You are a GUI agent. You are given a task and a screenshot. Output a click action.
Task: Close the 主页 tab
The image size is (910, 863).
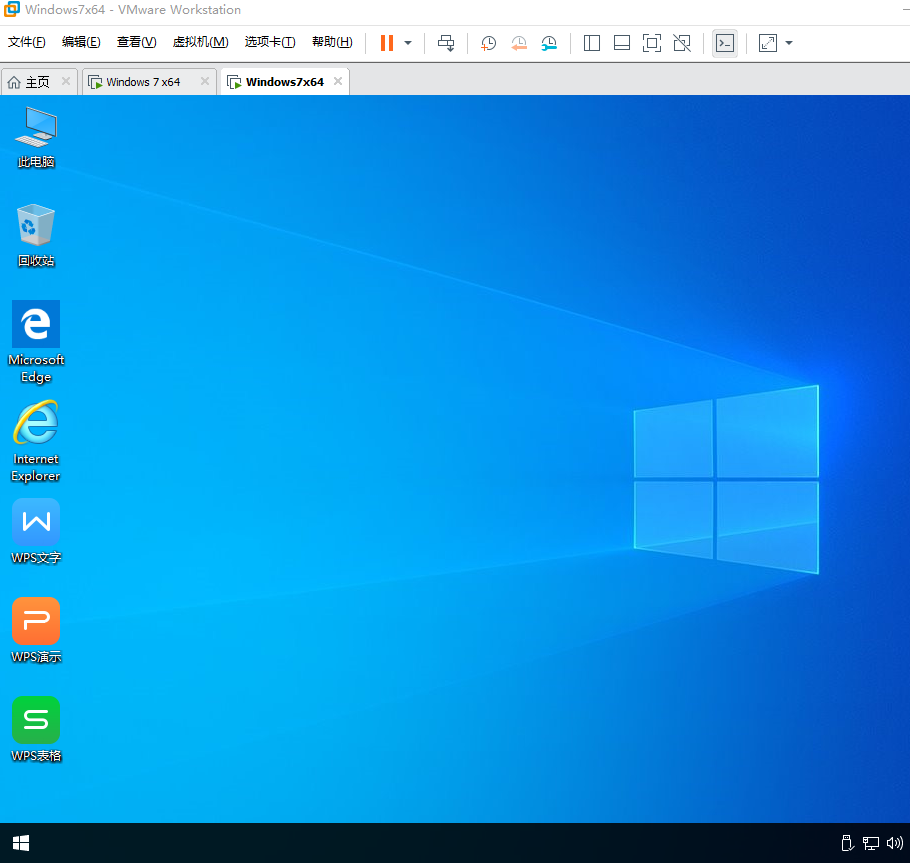click(66, 81)
